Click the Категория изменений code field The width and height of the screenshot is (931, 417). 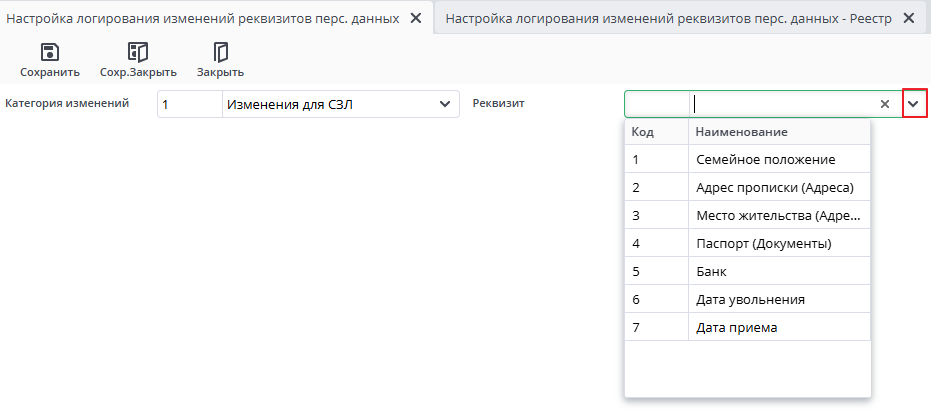190,105
